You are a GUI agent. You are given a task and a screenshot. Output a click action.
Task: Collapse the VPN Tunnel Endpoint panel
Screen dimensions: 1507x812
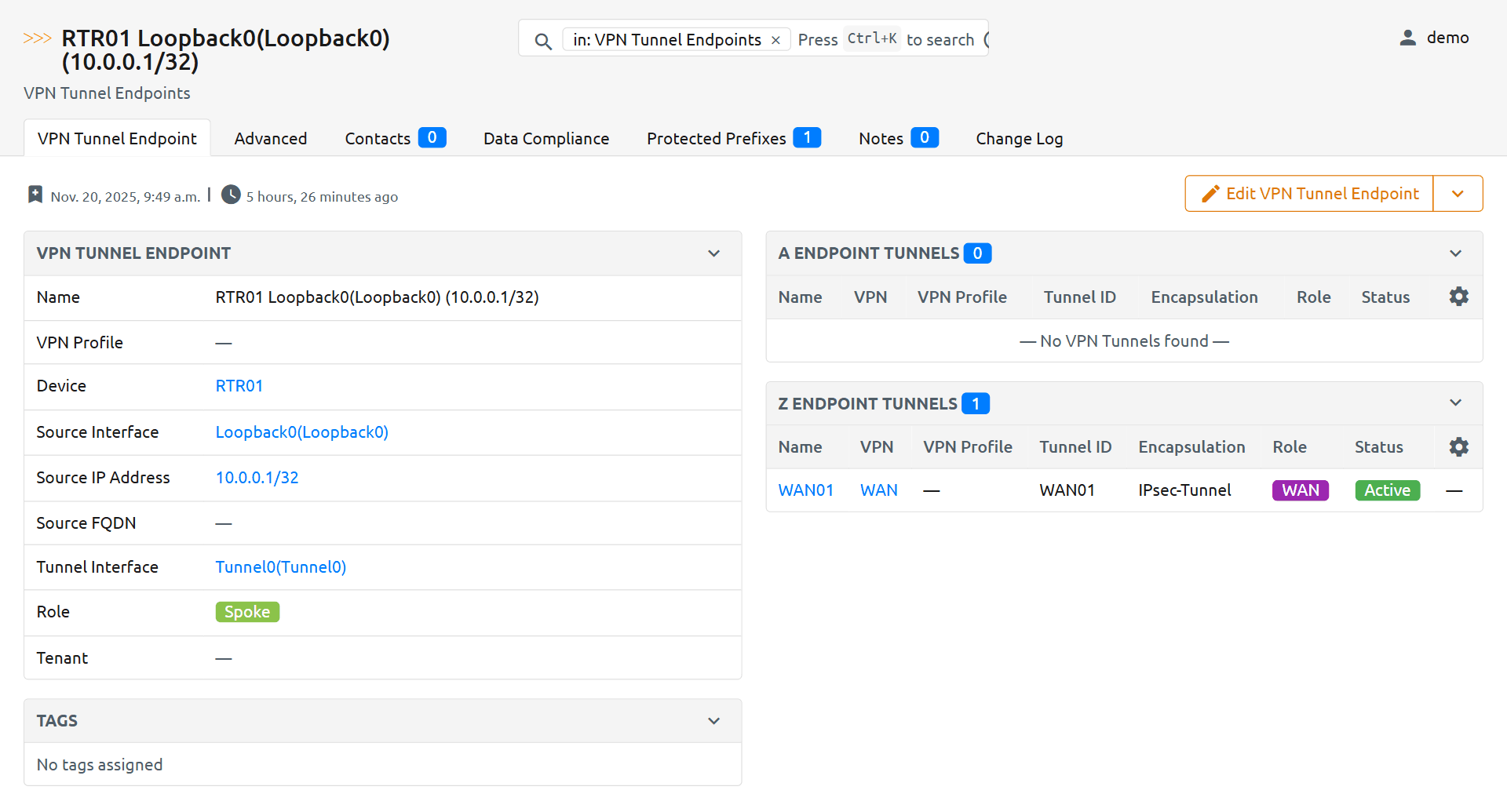[713, 253]
